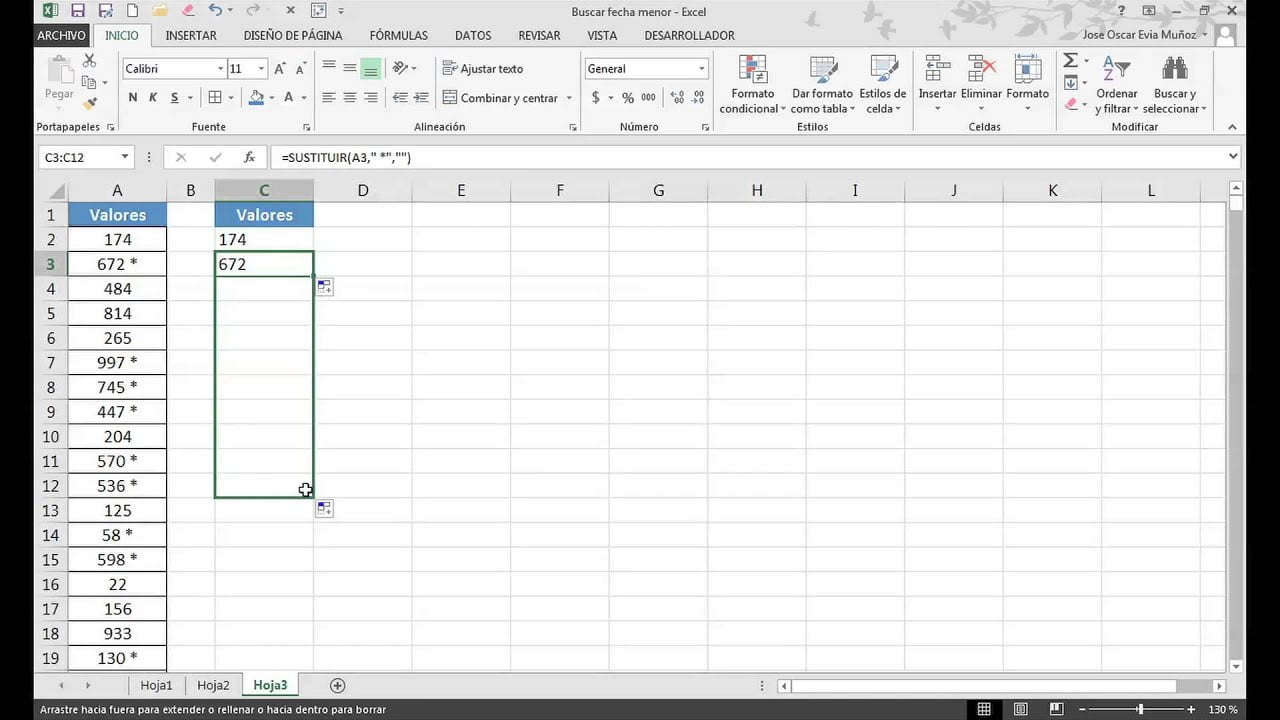The image size is (1280, 720).
Task: Apply percent style to the cells
Action: tap(628, 98)
